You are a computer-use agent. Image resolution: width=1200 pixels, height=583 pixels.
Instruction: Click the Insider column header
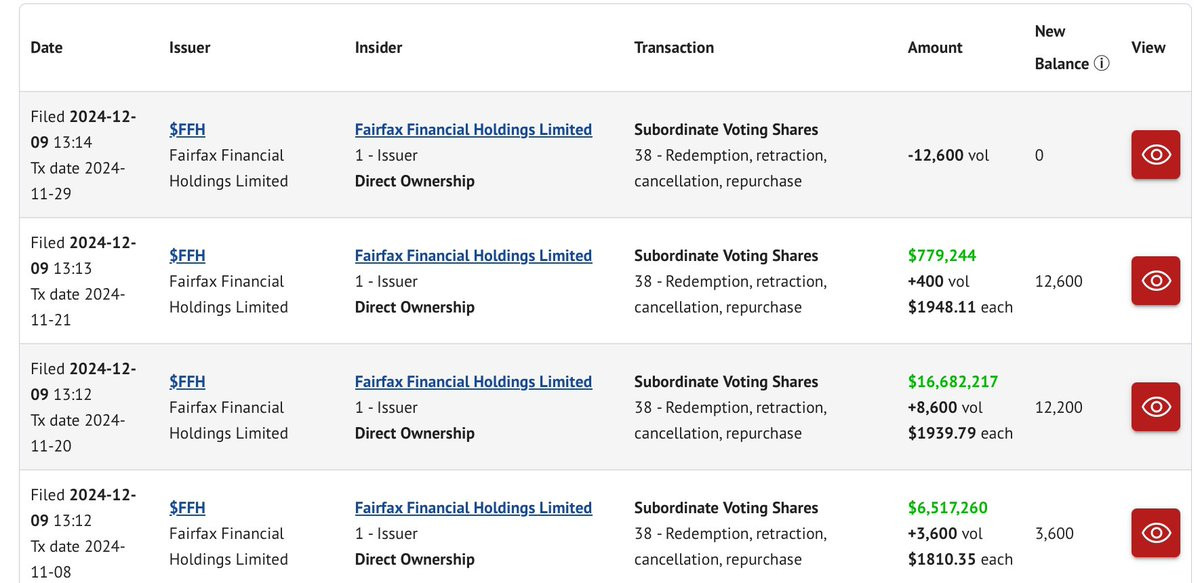pyautogui.click(x=377, y=47)
